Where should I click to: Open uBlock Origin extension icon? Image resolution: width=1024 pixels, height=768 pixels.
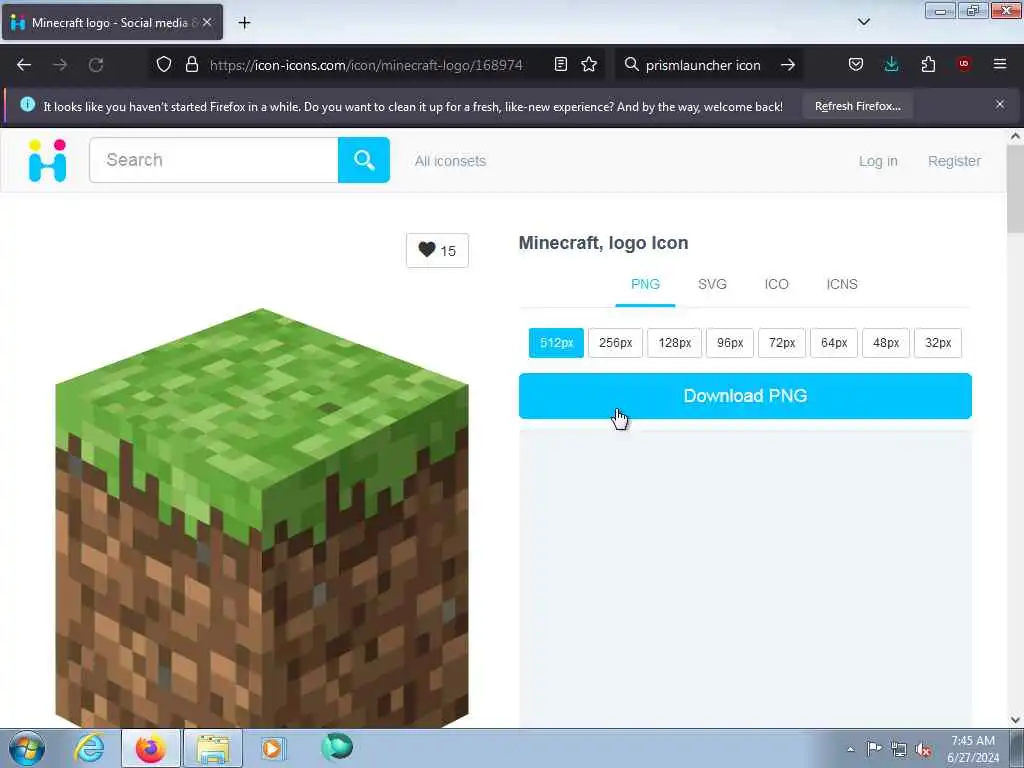point(964,64)
